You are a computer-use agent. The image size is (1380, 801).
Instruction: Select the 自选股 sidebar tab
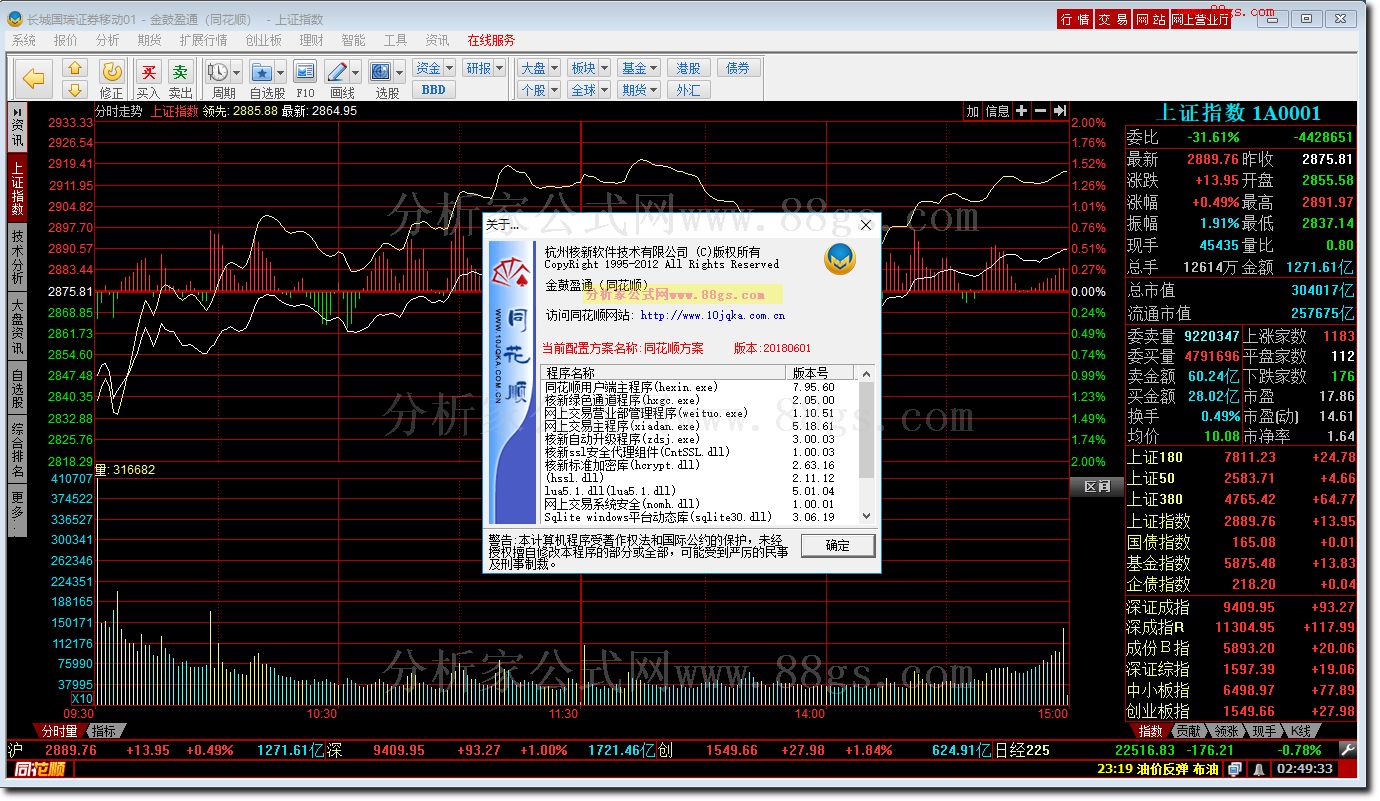point(17,388)
